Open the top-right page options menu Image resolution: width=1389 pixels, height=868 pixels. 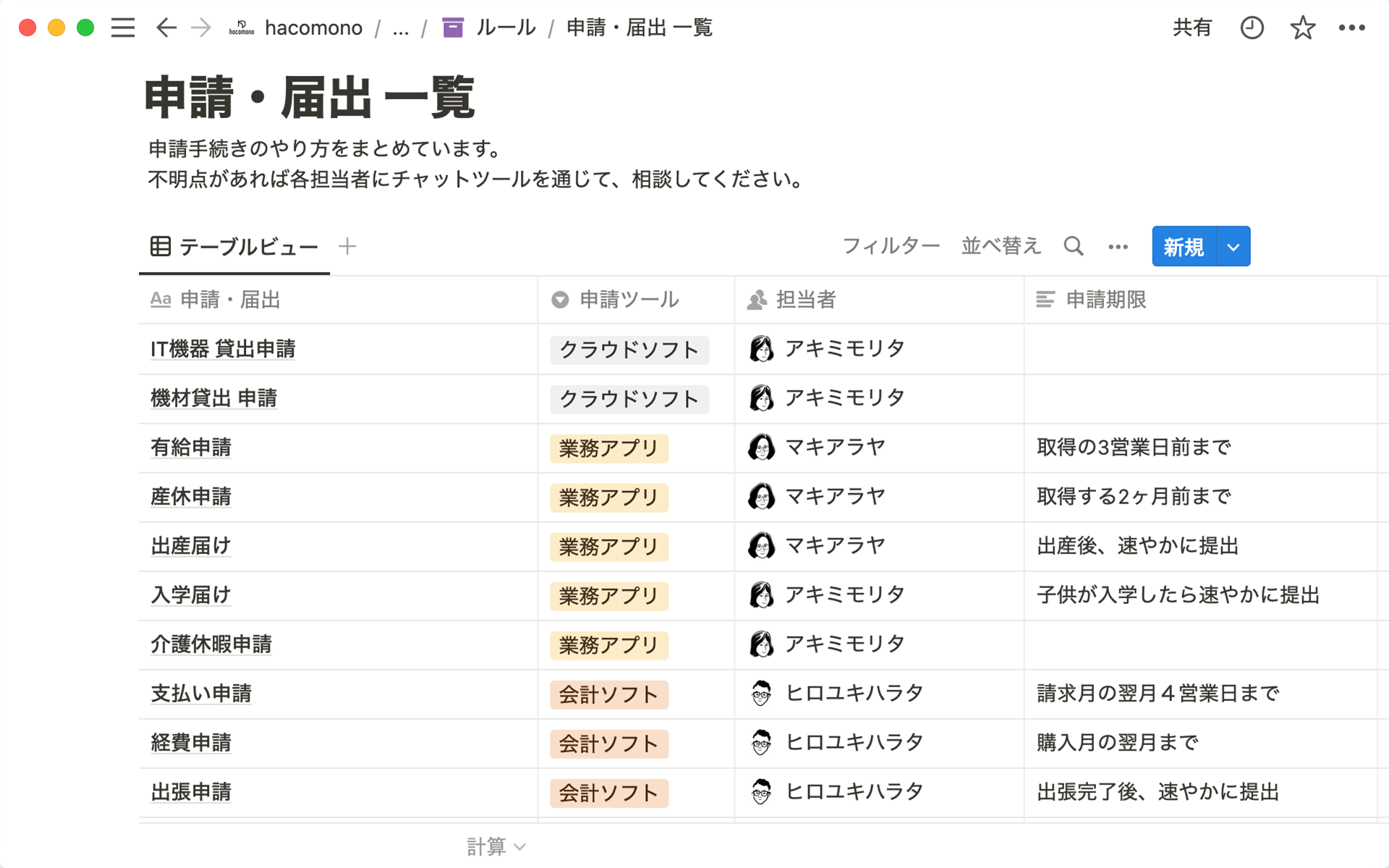[1351, 28]
